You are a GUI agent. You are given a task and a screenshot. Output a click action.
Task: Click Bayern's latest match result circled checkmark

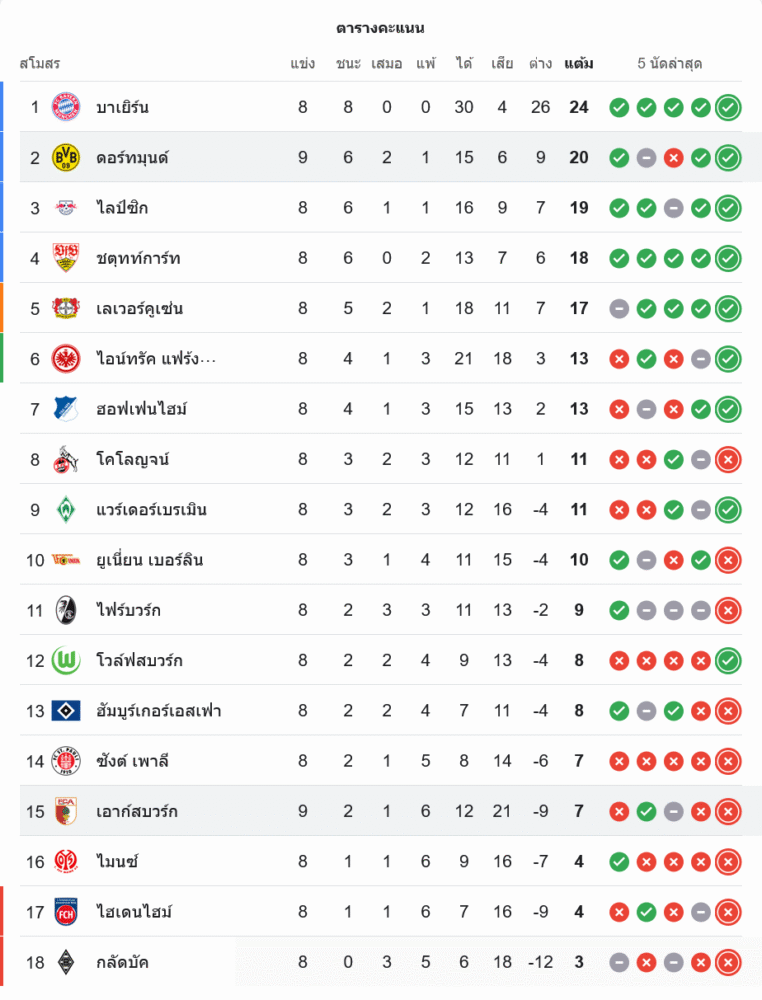click(729, 107)
